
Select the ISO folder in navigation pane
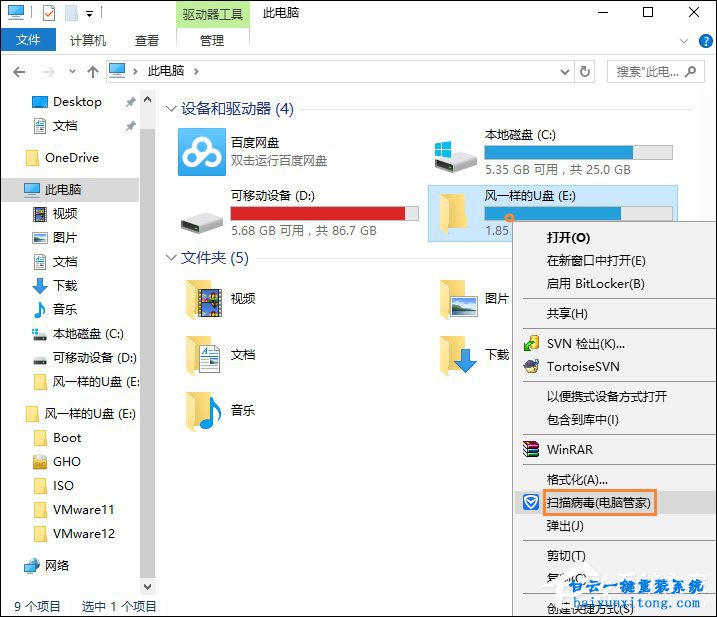pos(54,485)
